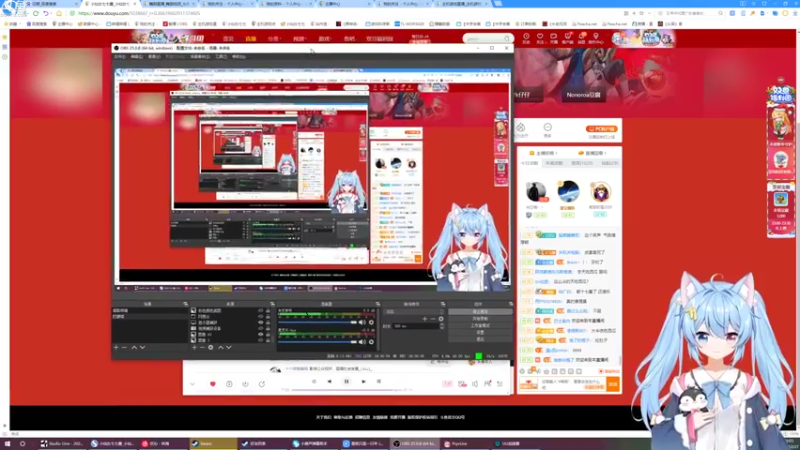
Task: Click Exit button in OBS Controls
Action: 480,339
